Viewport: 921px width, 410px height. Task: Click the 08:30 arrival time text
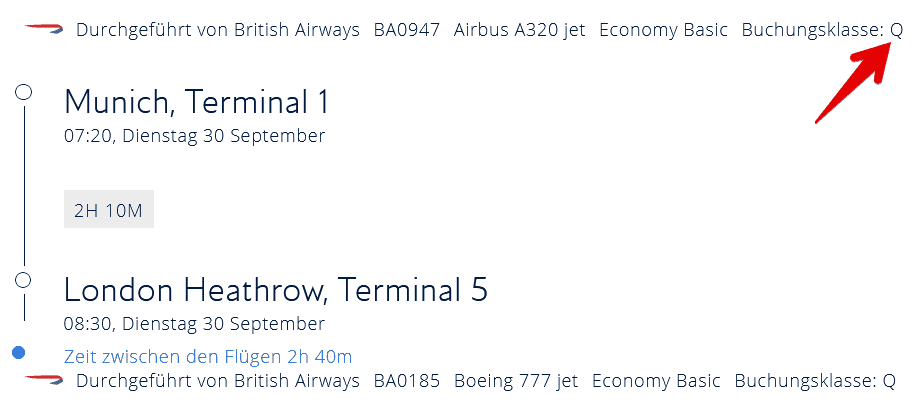click(x=88, y=324)
